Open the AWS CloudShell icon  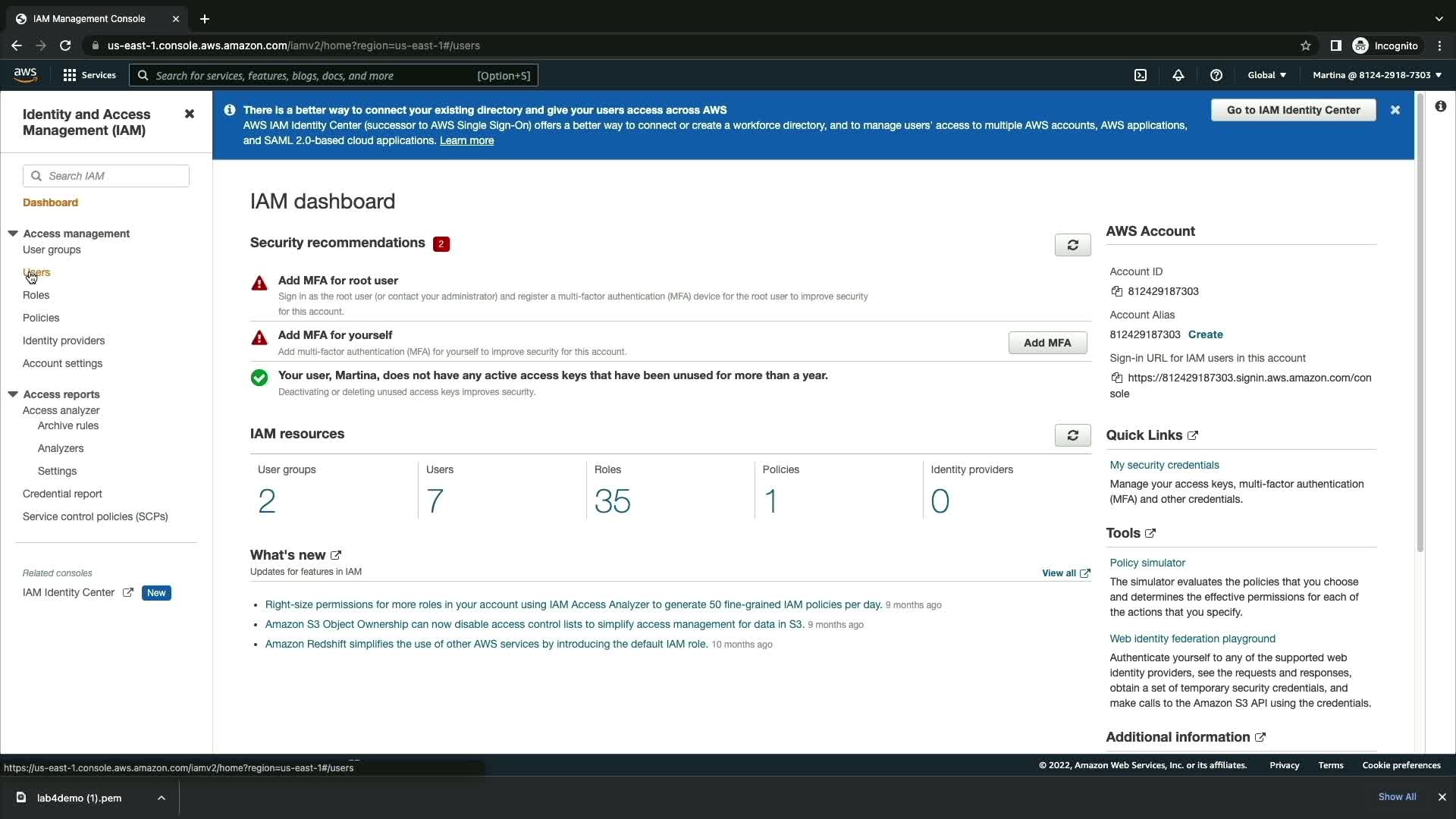pos(1140,75)
